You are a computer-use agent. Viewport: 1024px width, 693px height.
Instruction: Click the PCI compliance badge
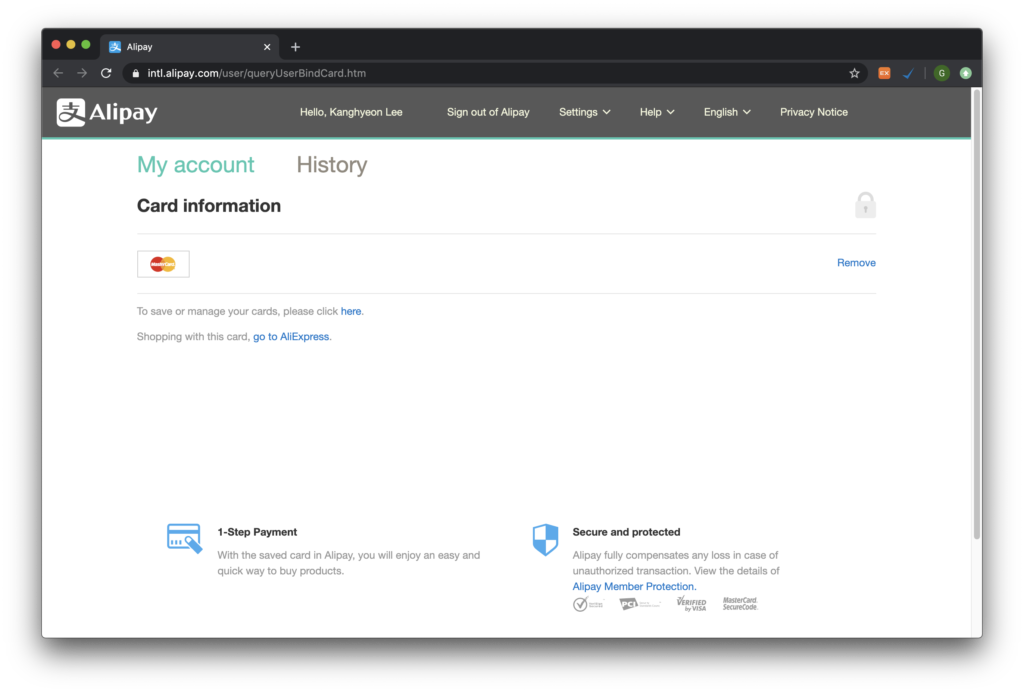click(x=639, y=604)
